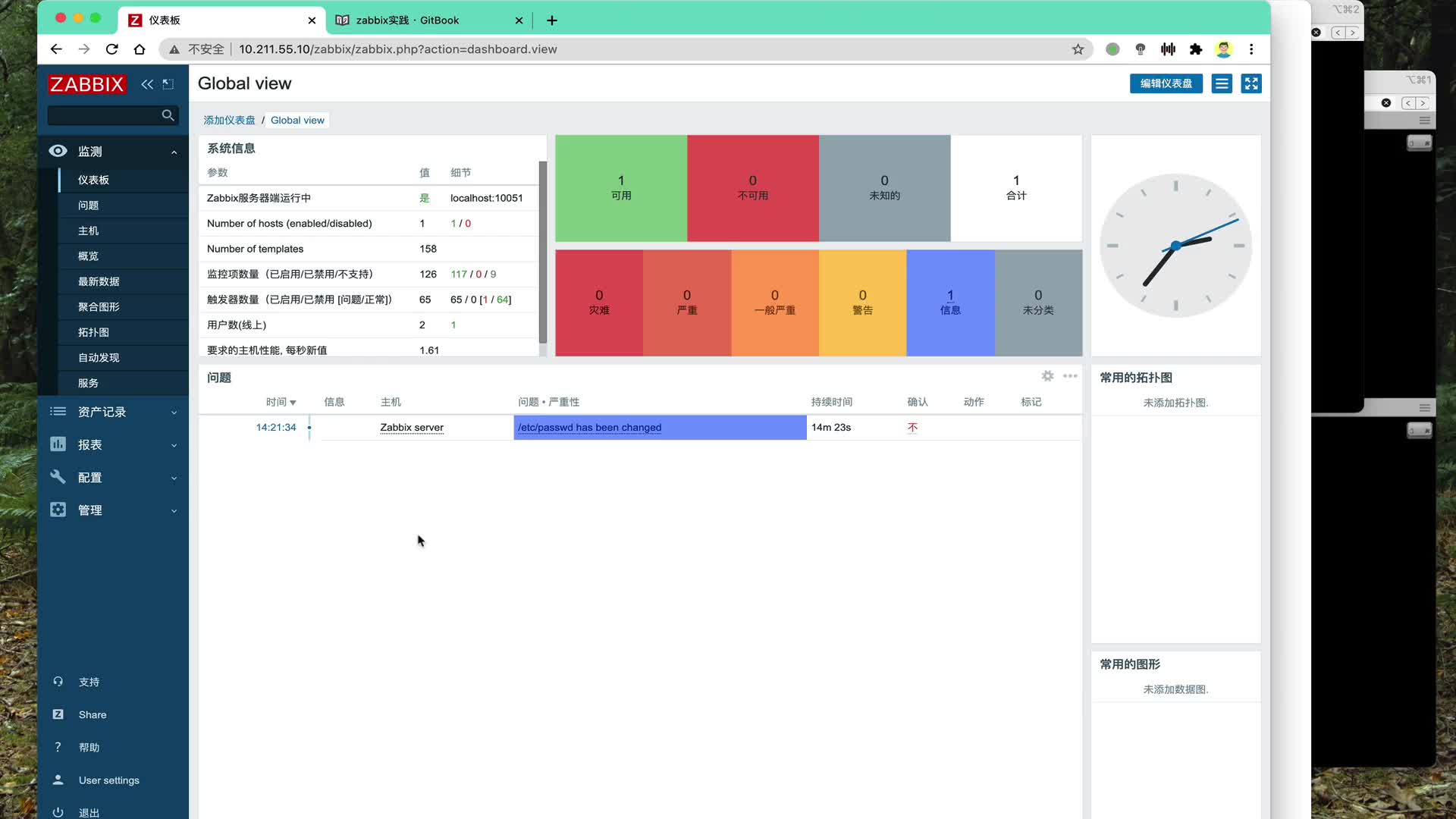
Task: Open extensions puzzle piece menu
Action: (1196, 49)
